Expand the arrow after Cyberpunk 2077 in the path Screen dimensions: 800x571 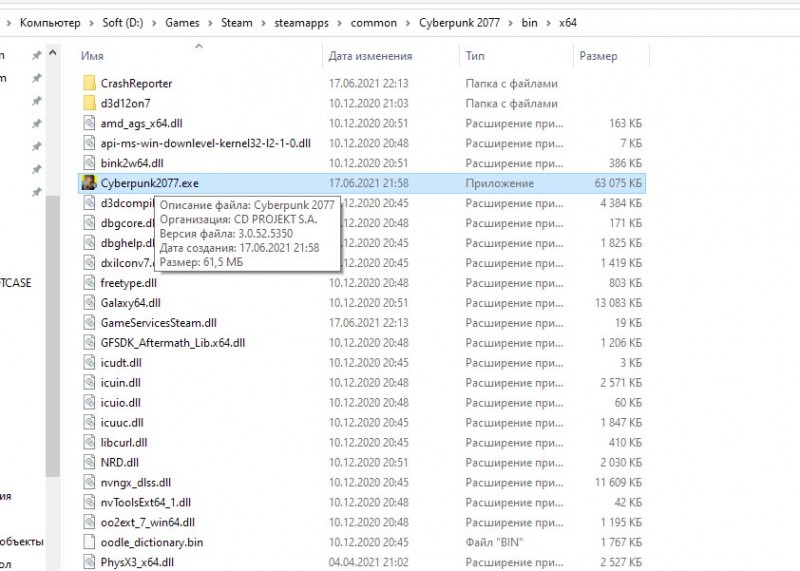(x=511, y=23)
